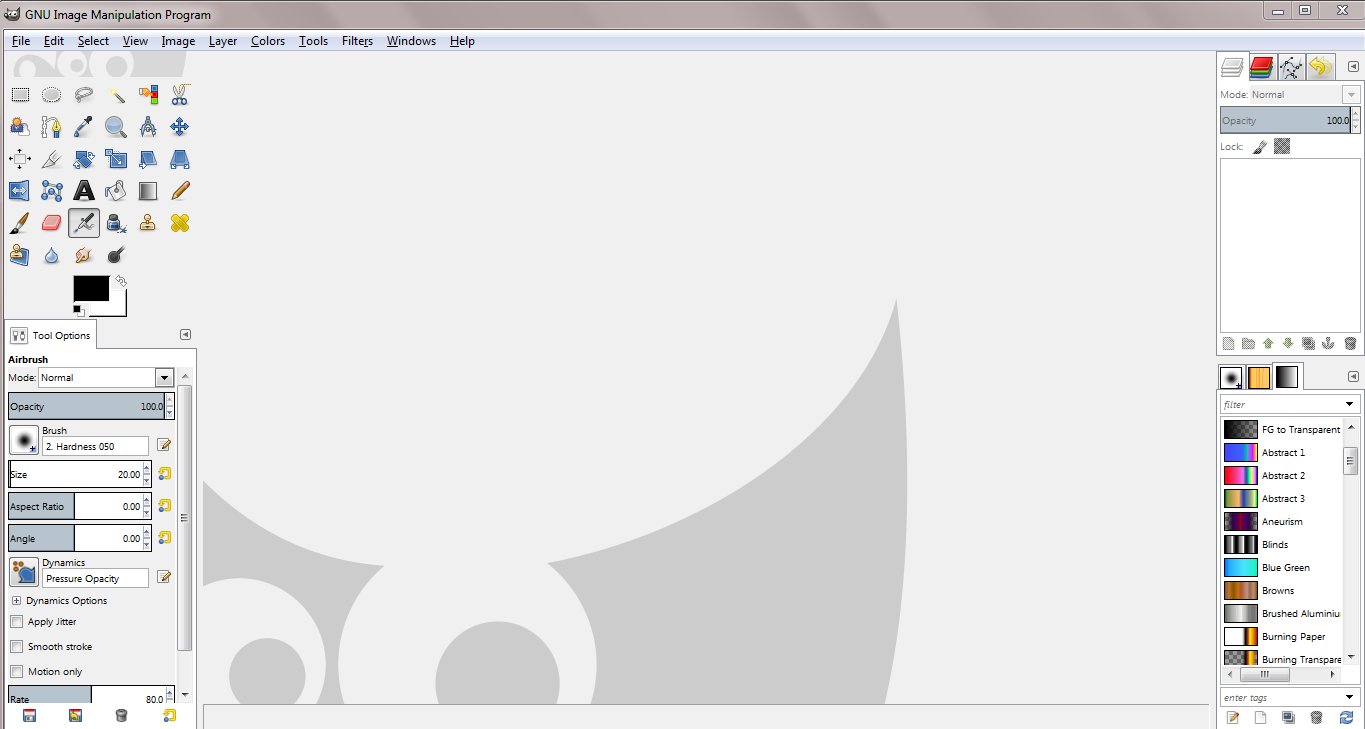1365x729 pixels.
Task: Click the brush name field Hardness 050
Action: click(96, 446)
